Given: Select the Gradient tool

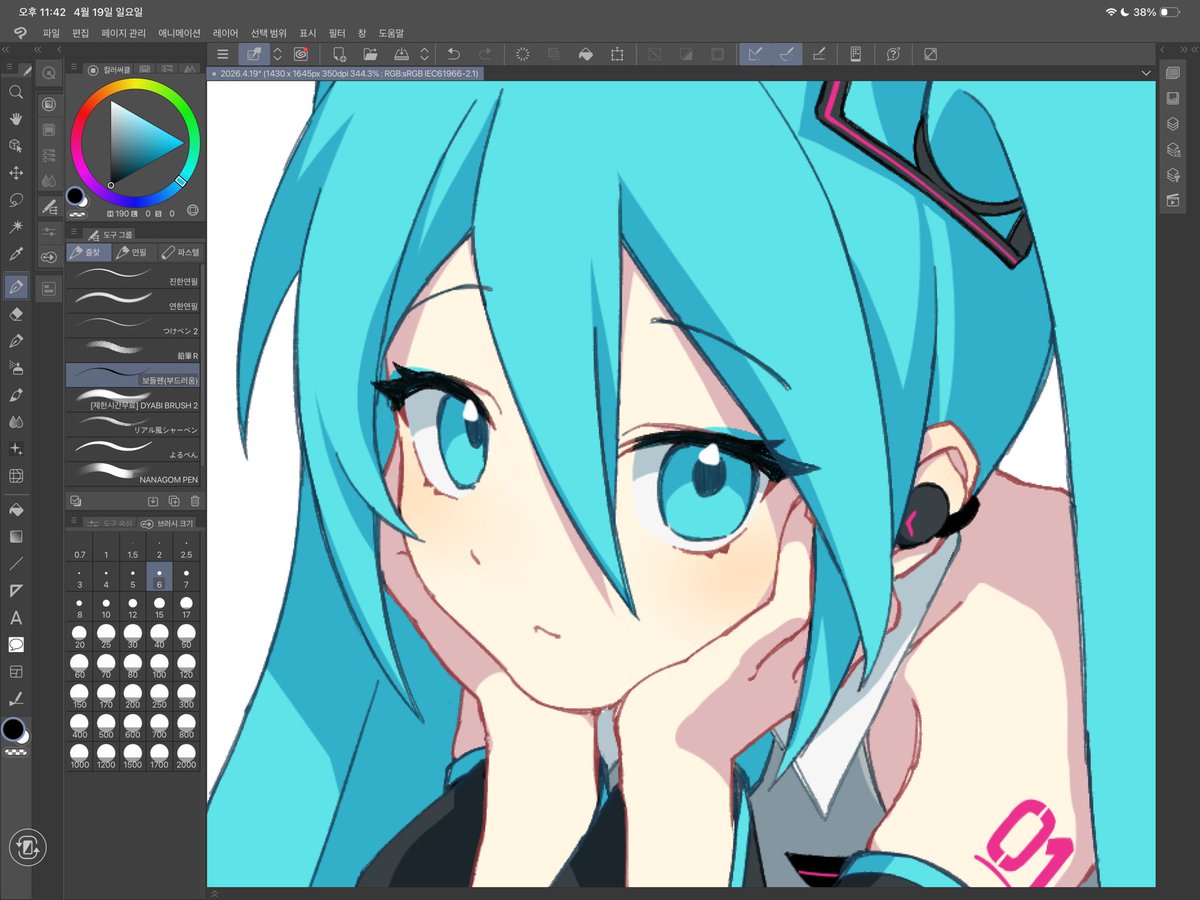Looking at the screenshot, I should [x=16, y=536].
